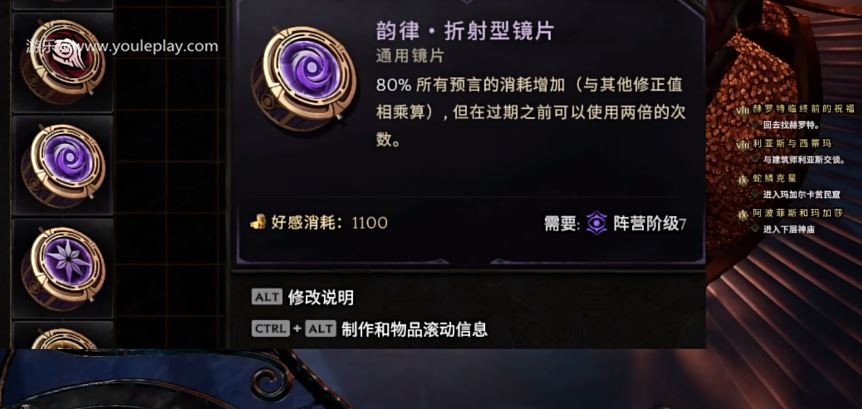Click objective 回去找赫罗特

pos(792,125)
